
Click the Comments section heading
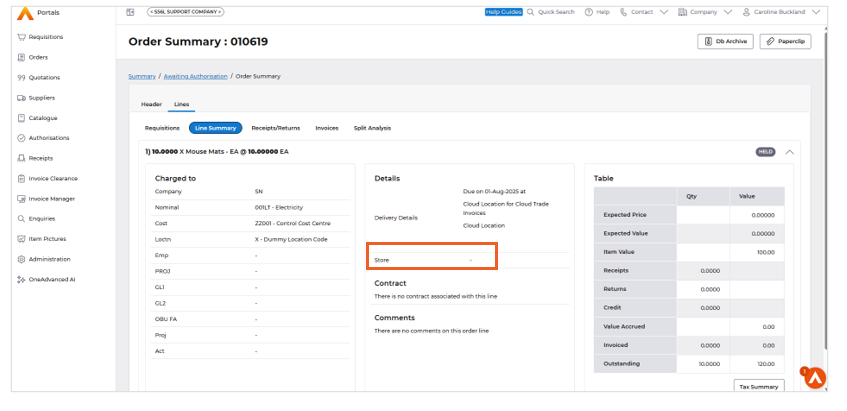[395, 318]
